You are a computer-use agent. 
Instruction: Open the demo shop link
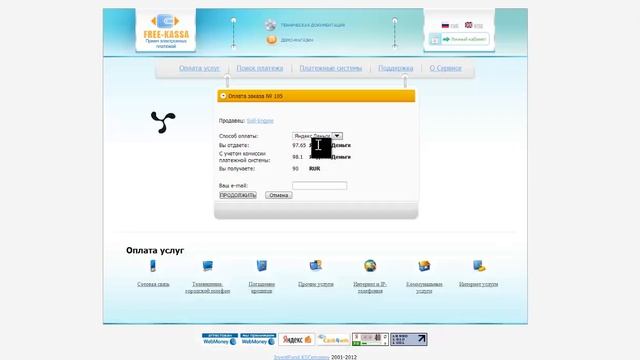point(297,40)
